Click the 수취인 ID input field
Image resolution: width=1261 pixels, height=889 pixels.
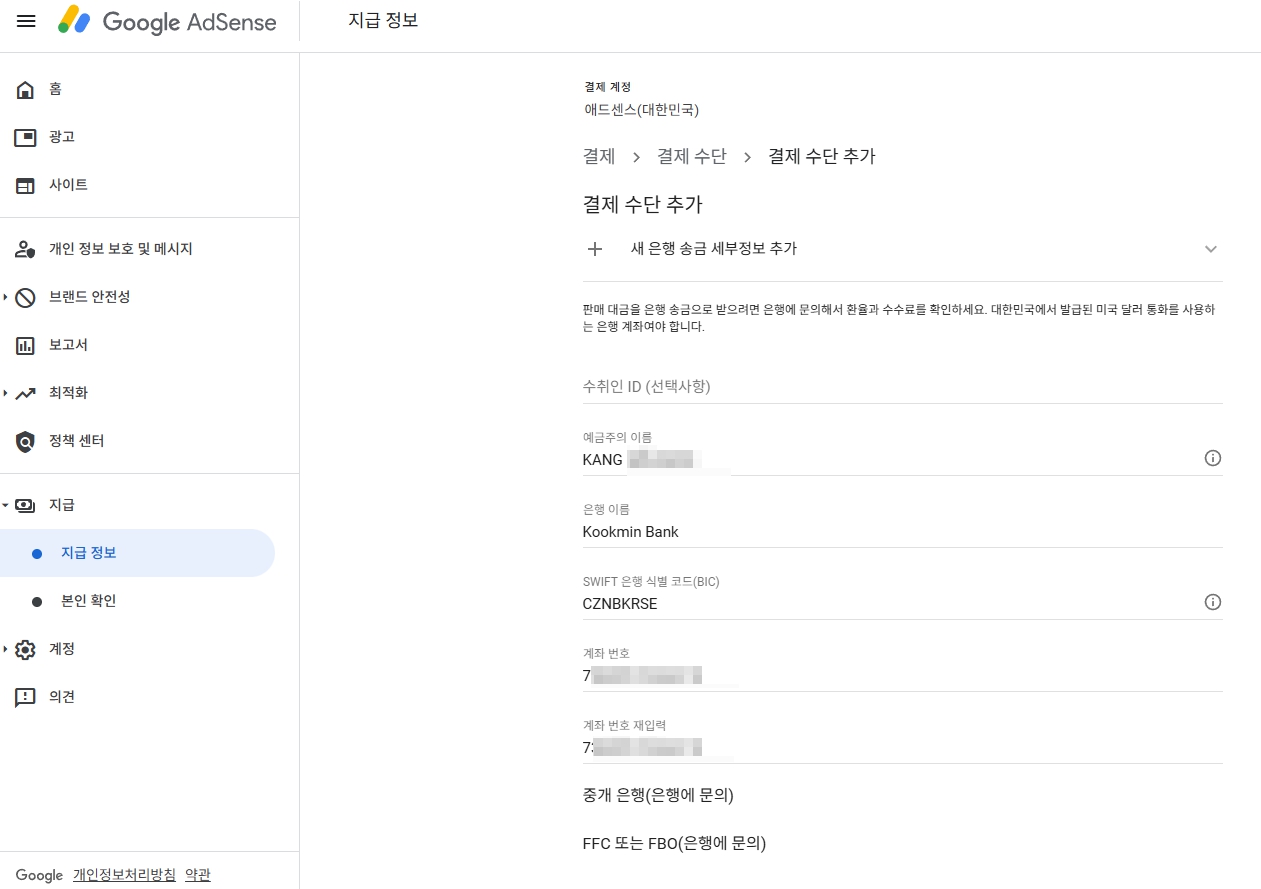tap(903, 386)
